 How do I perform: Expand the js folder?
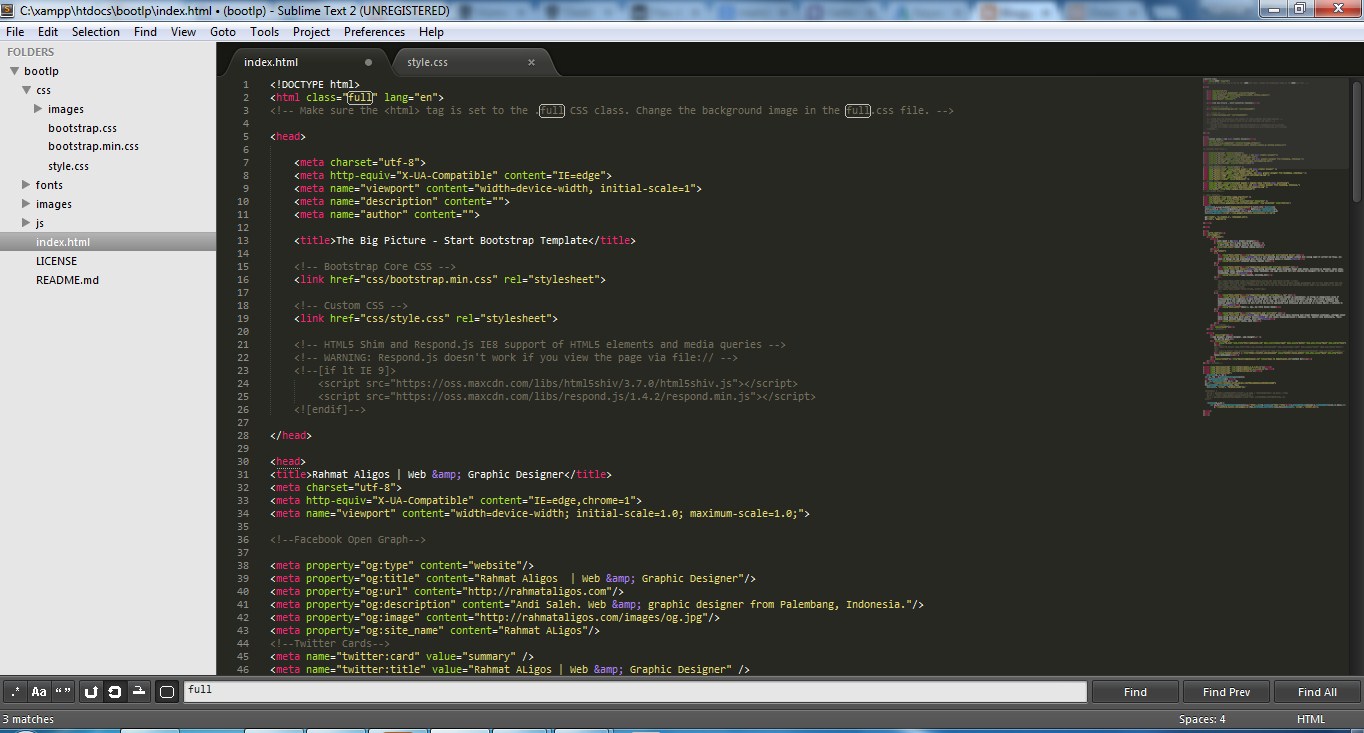26,223
